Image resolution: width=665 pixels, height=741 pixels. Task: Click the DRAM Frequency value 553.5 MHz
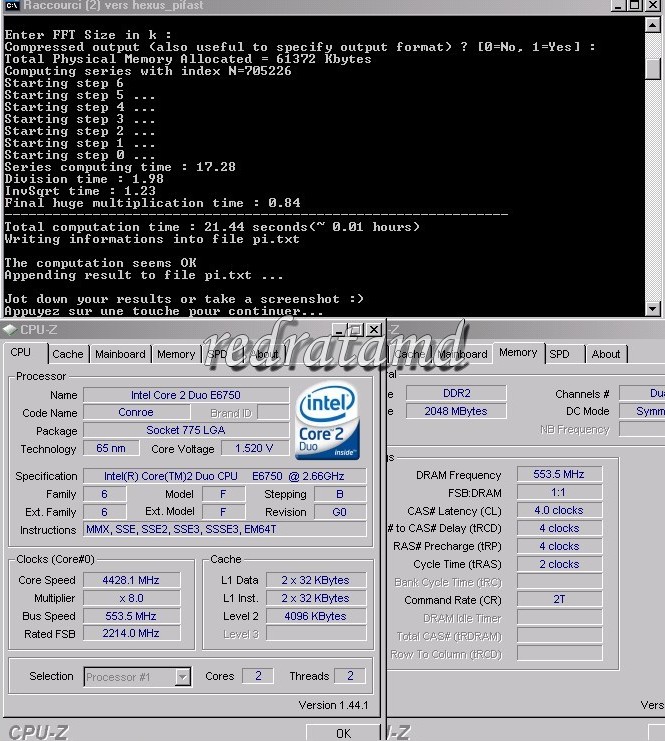pyautogui.click(x=560, y=474)
